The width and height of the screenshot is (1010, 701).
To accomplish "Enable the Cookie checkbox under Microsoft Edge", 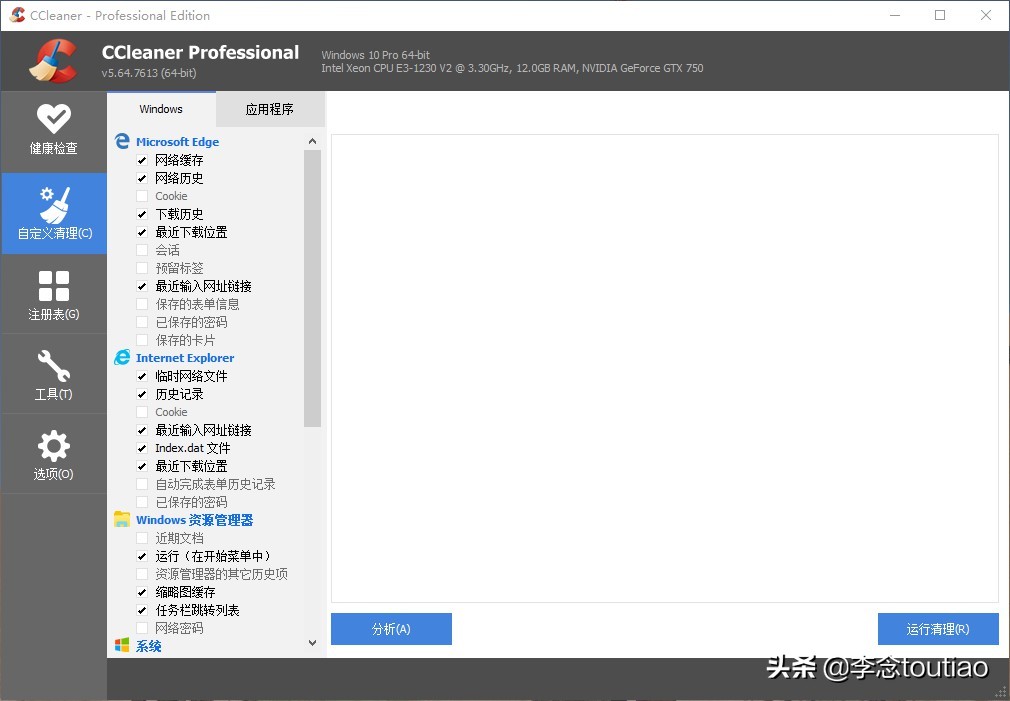I will (142, 196).
